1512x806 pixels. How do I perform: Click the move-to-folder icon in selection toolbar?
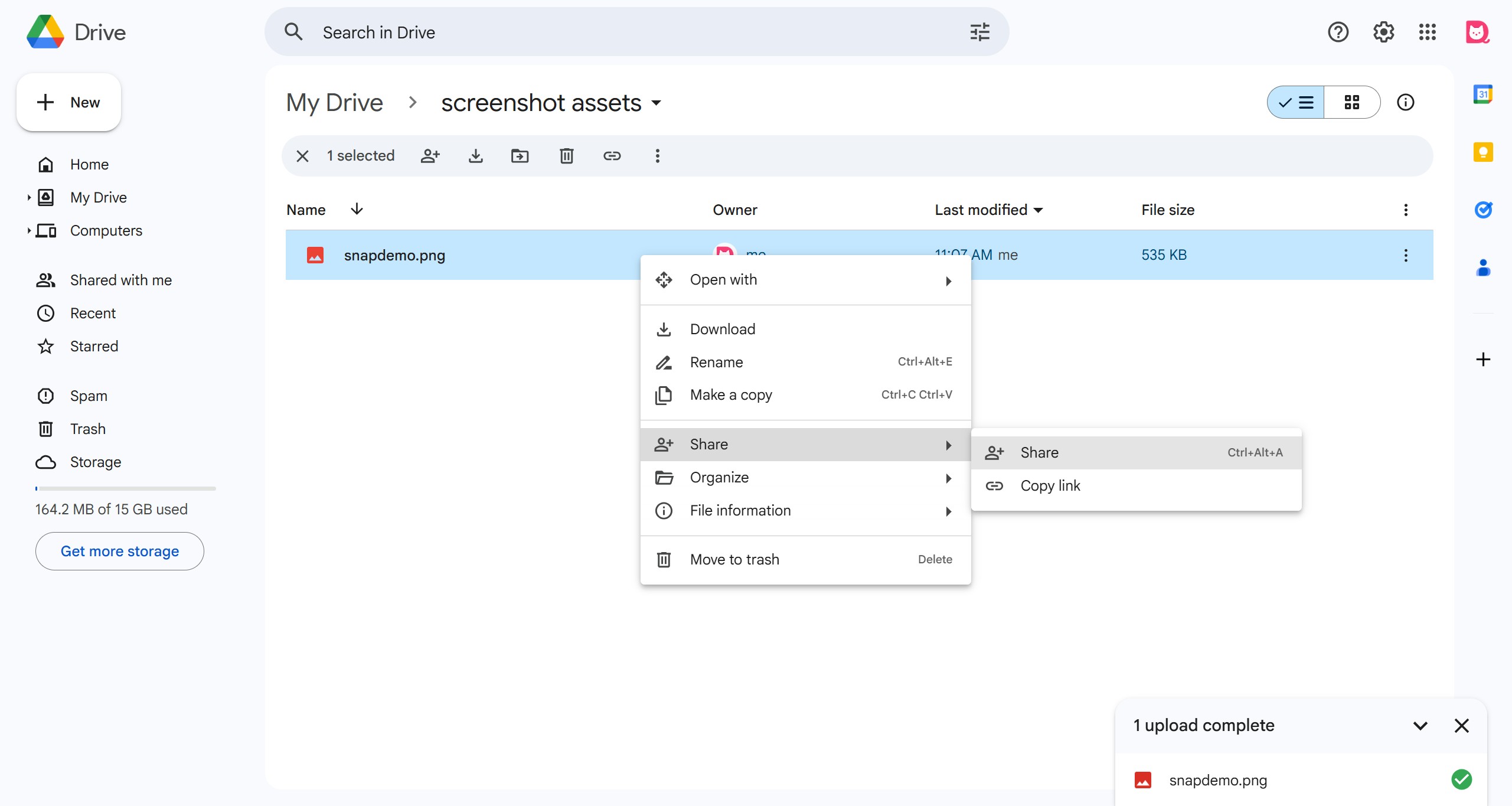520,156
